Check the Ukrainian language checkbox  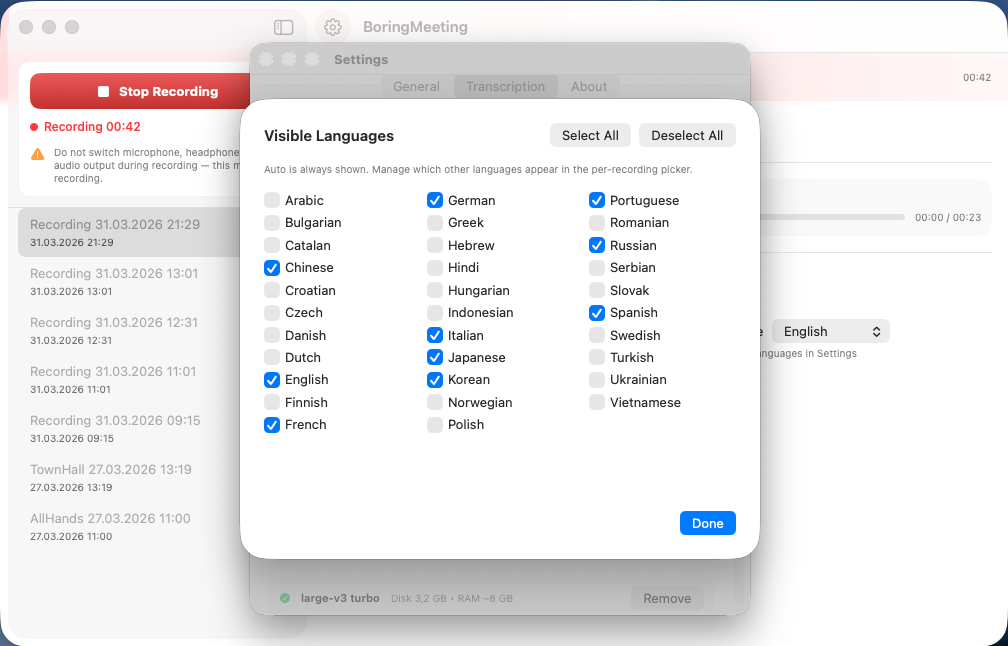[597, 380]
